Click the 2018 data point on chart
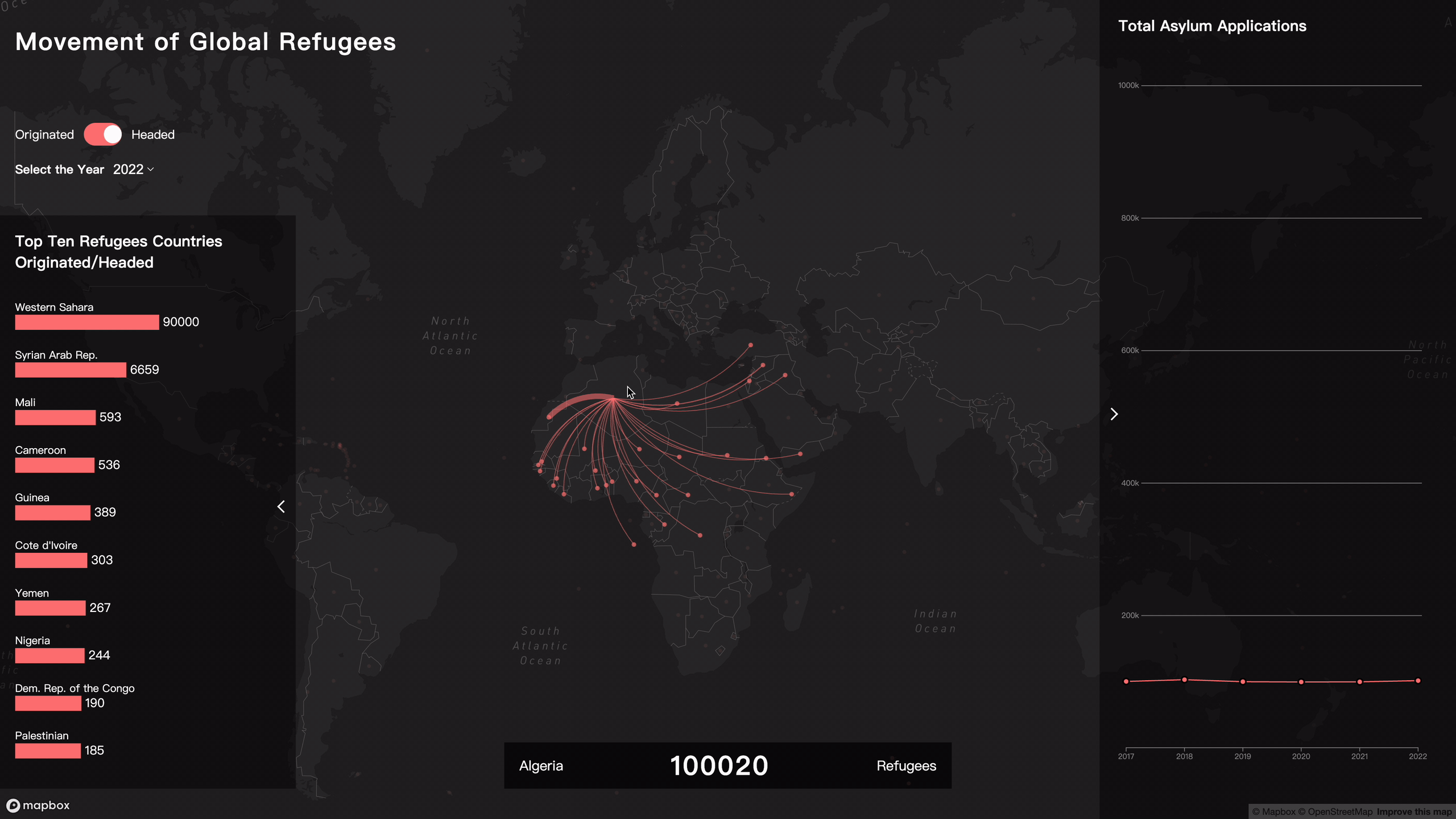Screen dimensions: 1456x819 pyautogui.click(x=1184, y=680)
